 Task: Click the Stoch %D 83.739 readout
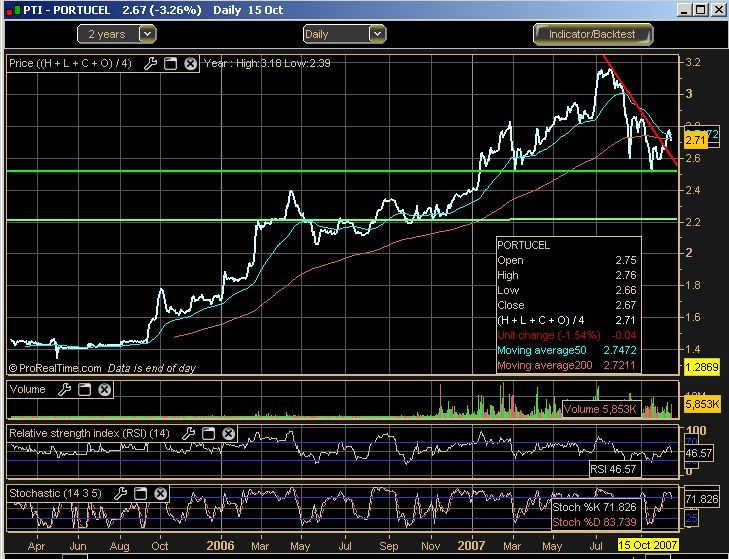pyautogui.click(x=595, y=522)
